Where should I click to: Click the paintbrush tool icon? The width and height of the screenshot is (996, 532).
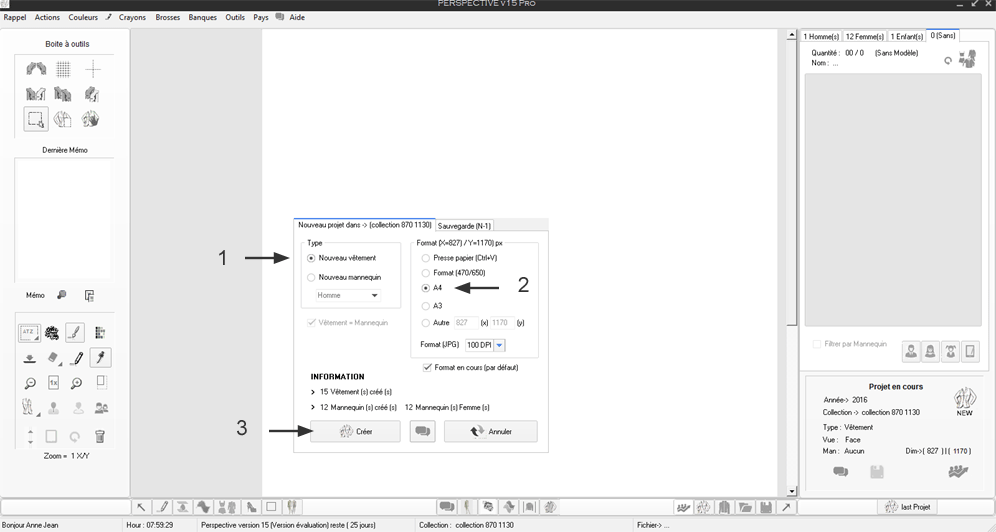(x=75, y=332)
